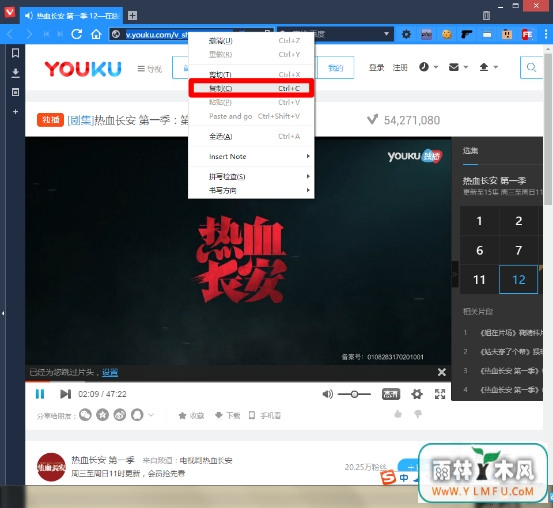553x508 pixels.
Task: Share to WeChat icon
Action: tap(85, 415)
